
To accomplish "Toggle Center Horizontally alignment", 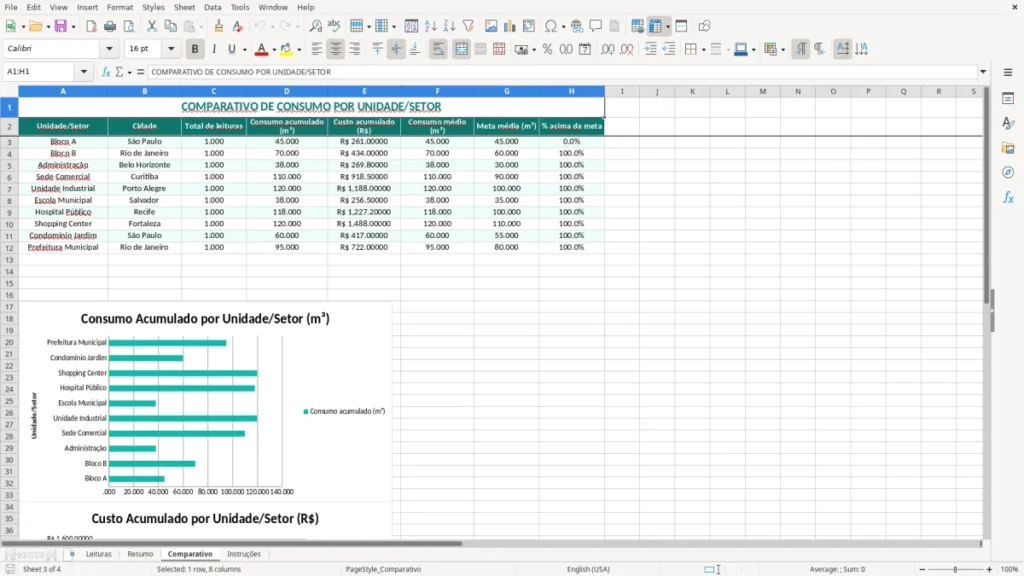I will pyautogui.click(x=336, y=49).
